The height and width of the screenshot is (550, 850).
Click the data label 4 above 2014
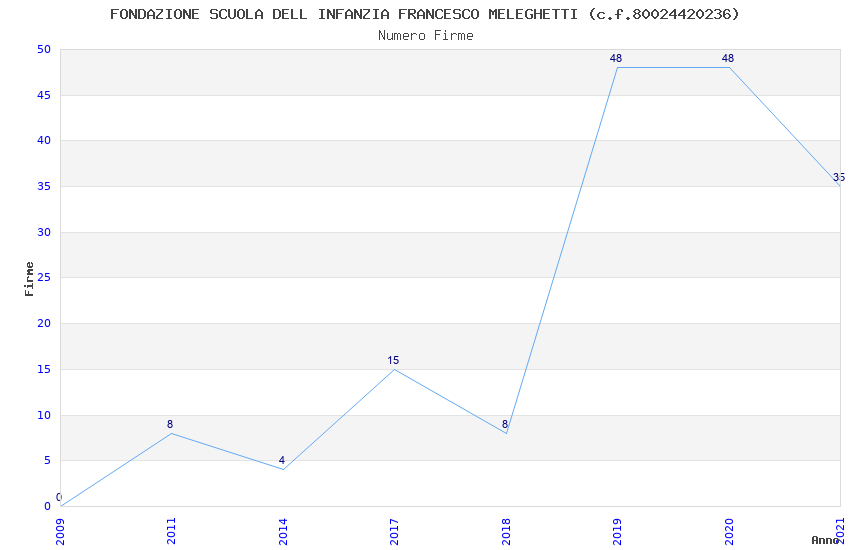[281, 460]
